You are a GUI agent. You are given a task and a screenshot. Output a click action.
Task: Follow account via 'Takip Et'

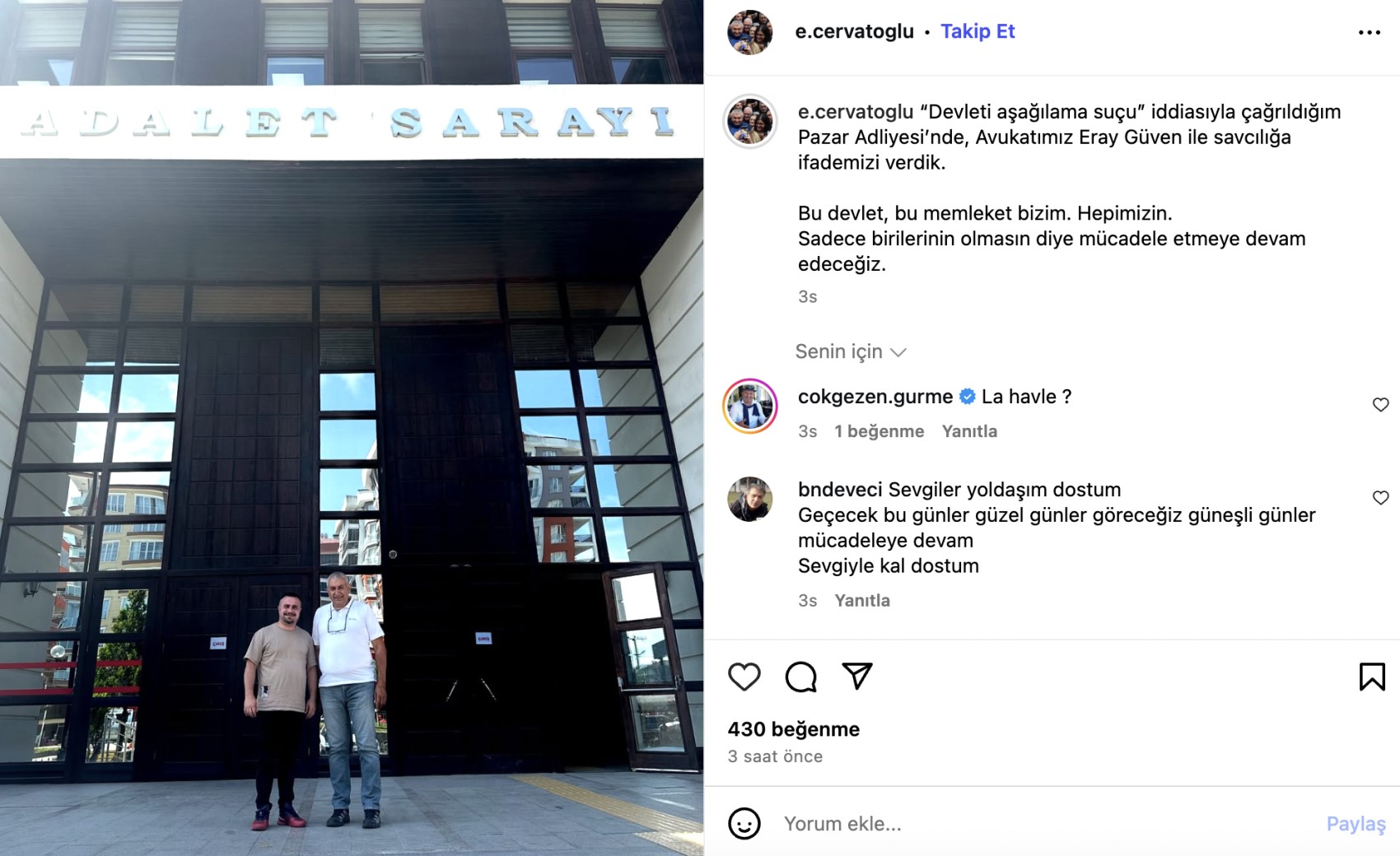point(978,31)
